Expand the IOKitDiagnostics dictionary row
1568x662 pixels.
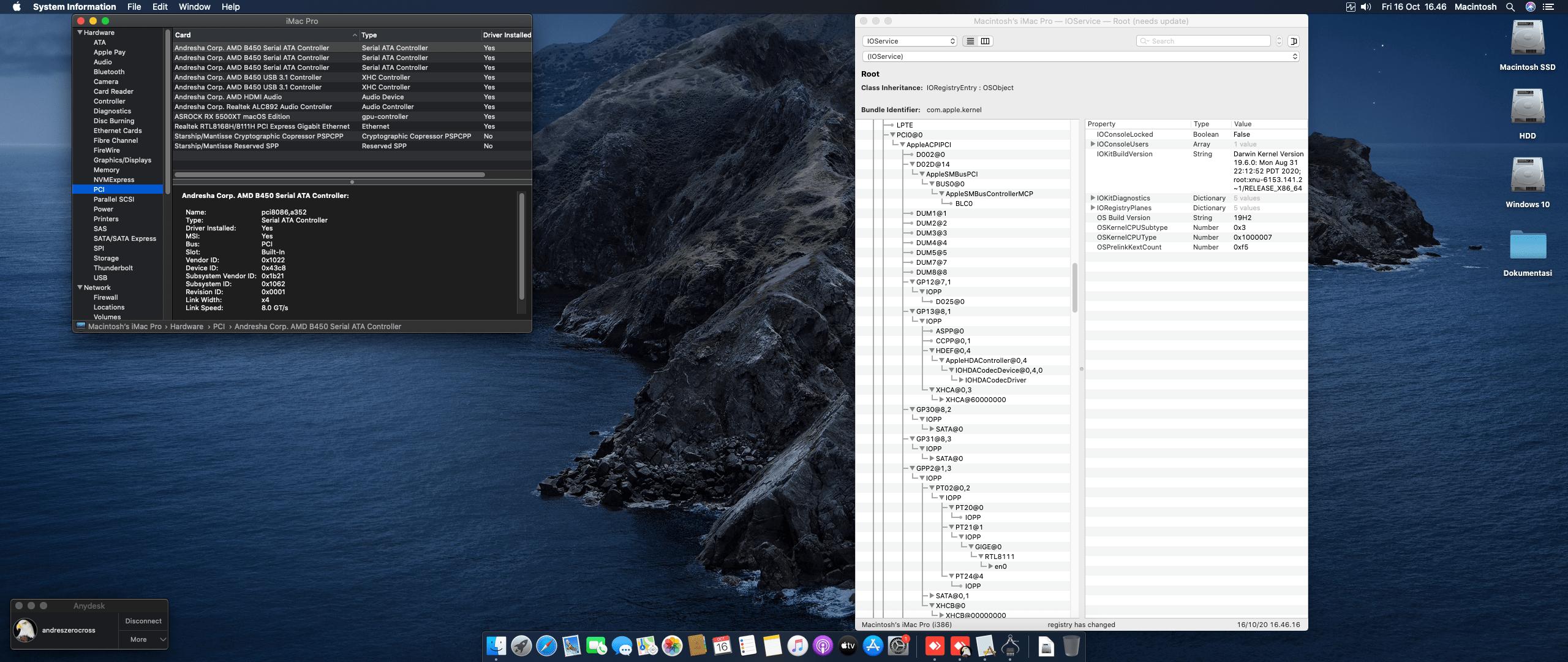point(1093,198)
